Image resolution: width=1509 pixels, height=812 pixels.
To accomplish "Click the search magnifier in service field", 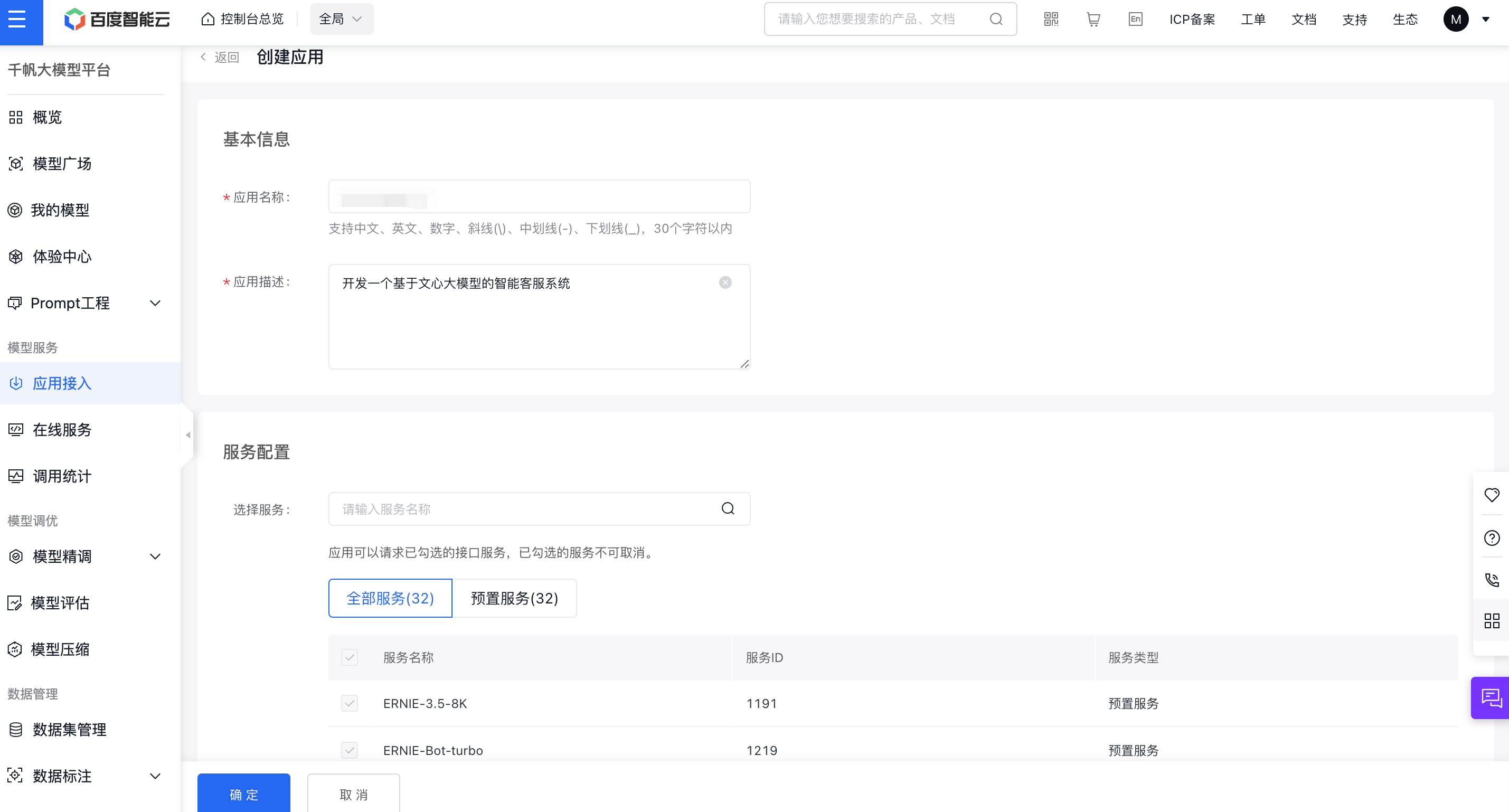I will (x=728, y=508).
